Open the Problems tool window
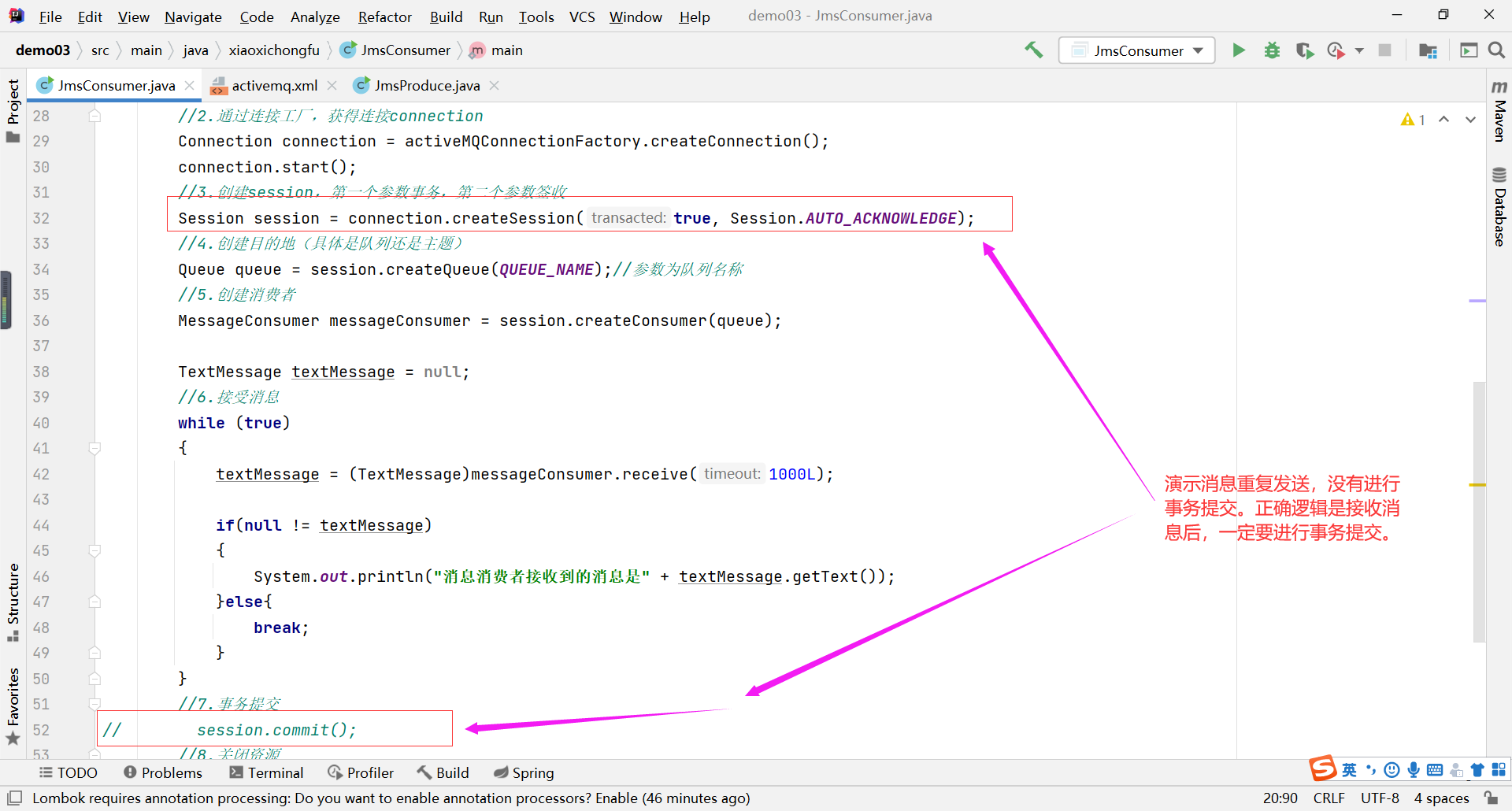The width and height of the screenshot is (1512, 811). click(163, 772)
